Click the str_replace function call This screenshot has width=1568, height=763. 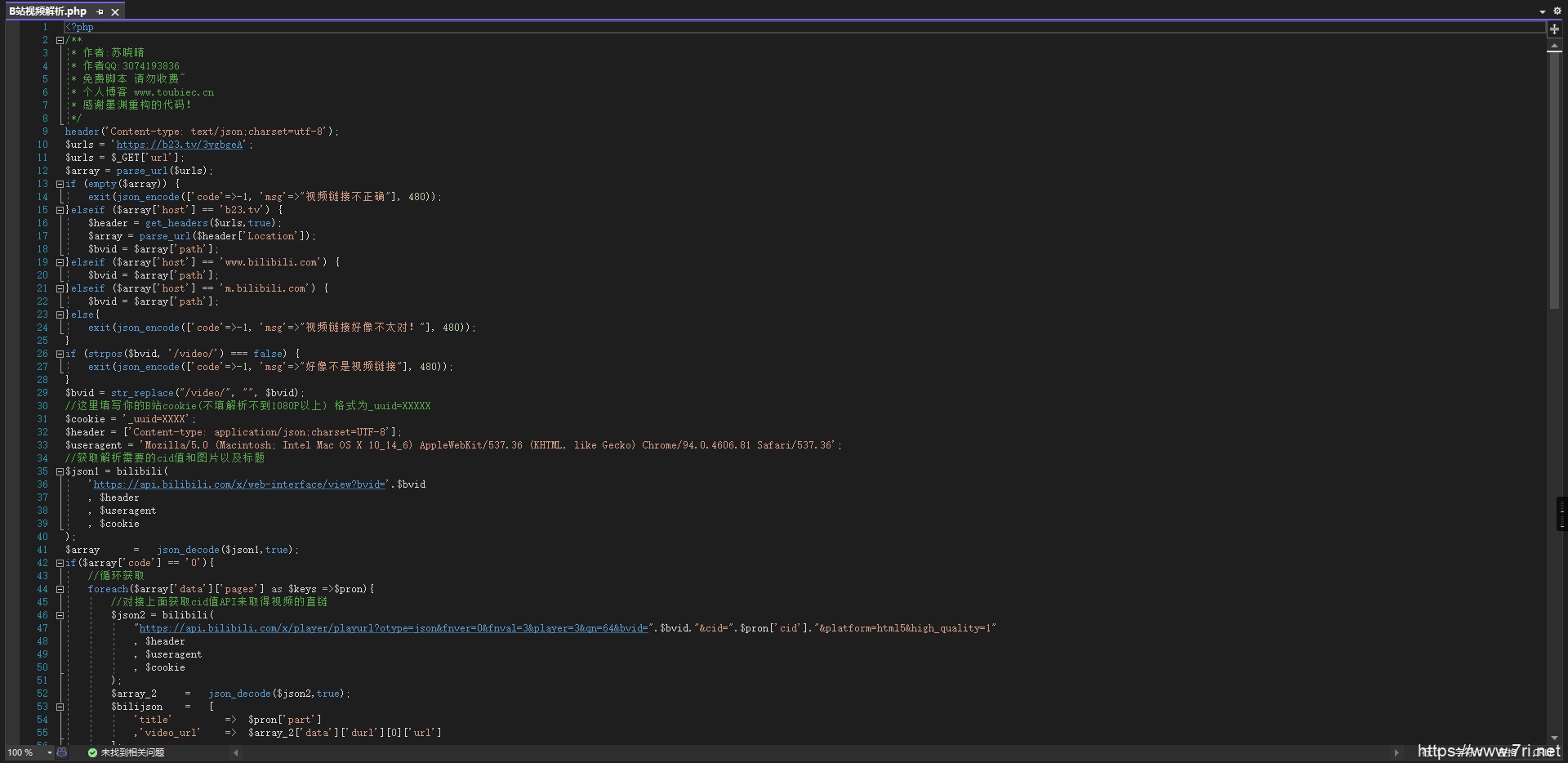coord(142,393)
